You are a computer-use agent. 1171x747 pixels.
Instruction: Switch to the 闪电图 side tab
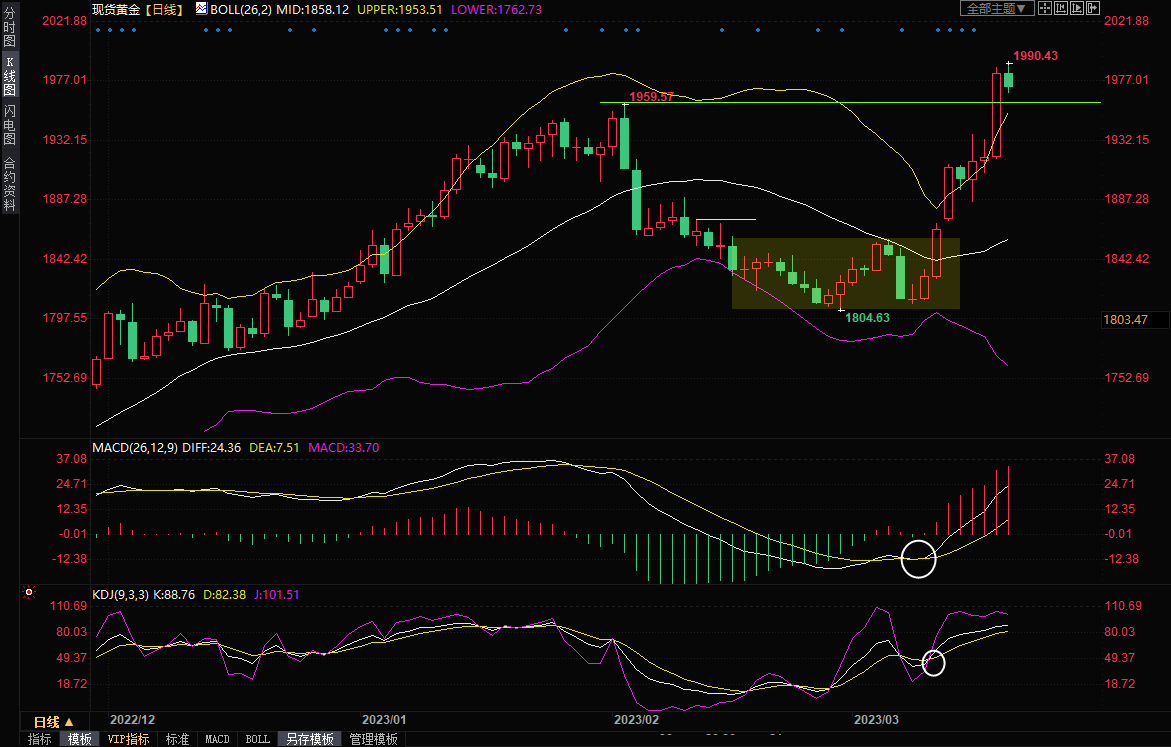tap(9, 125)
